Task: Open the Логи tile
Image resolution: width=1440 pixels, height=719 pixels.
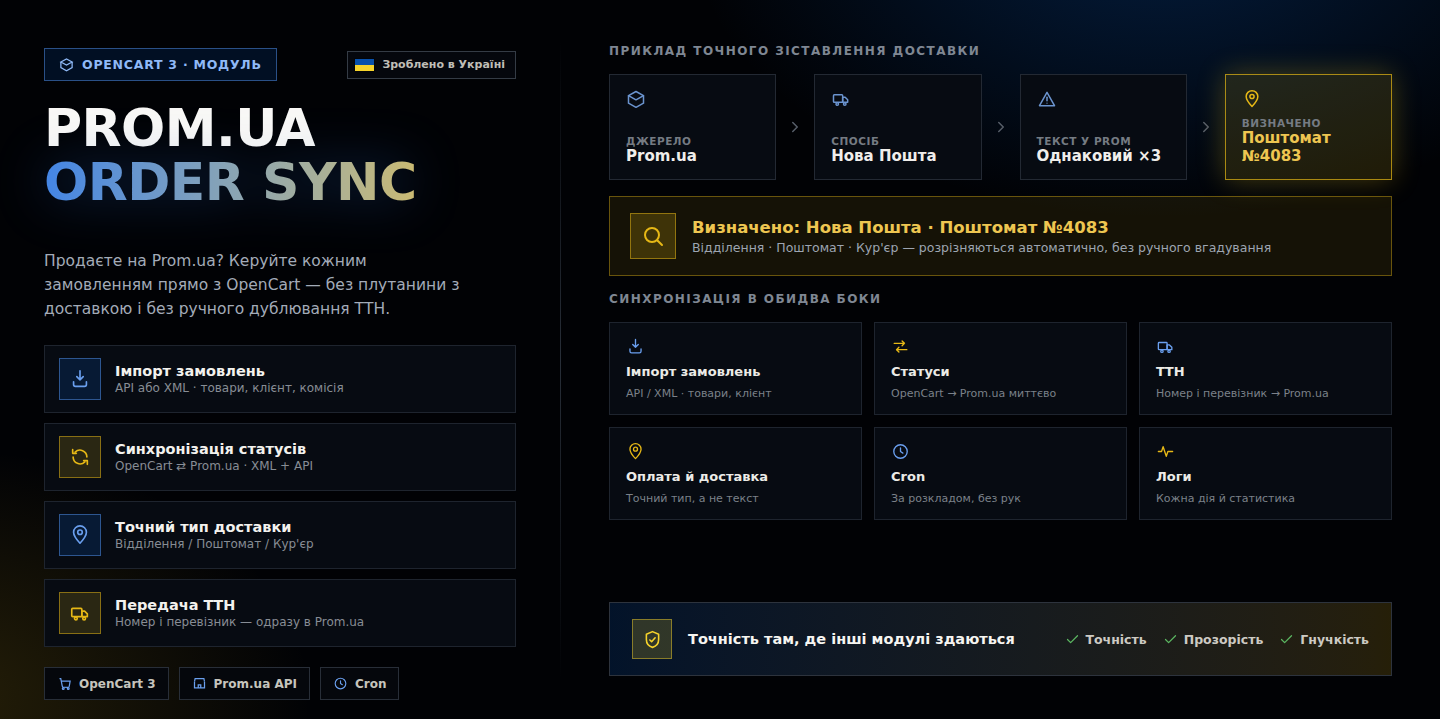Action: tap(1265, 474)
